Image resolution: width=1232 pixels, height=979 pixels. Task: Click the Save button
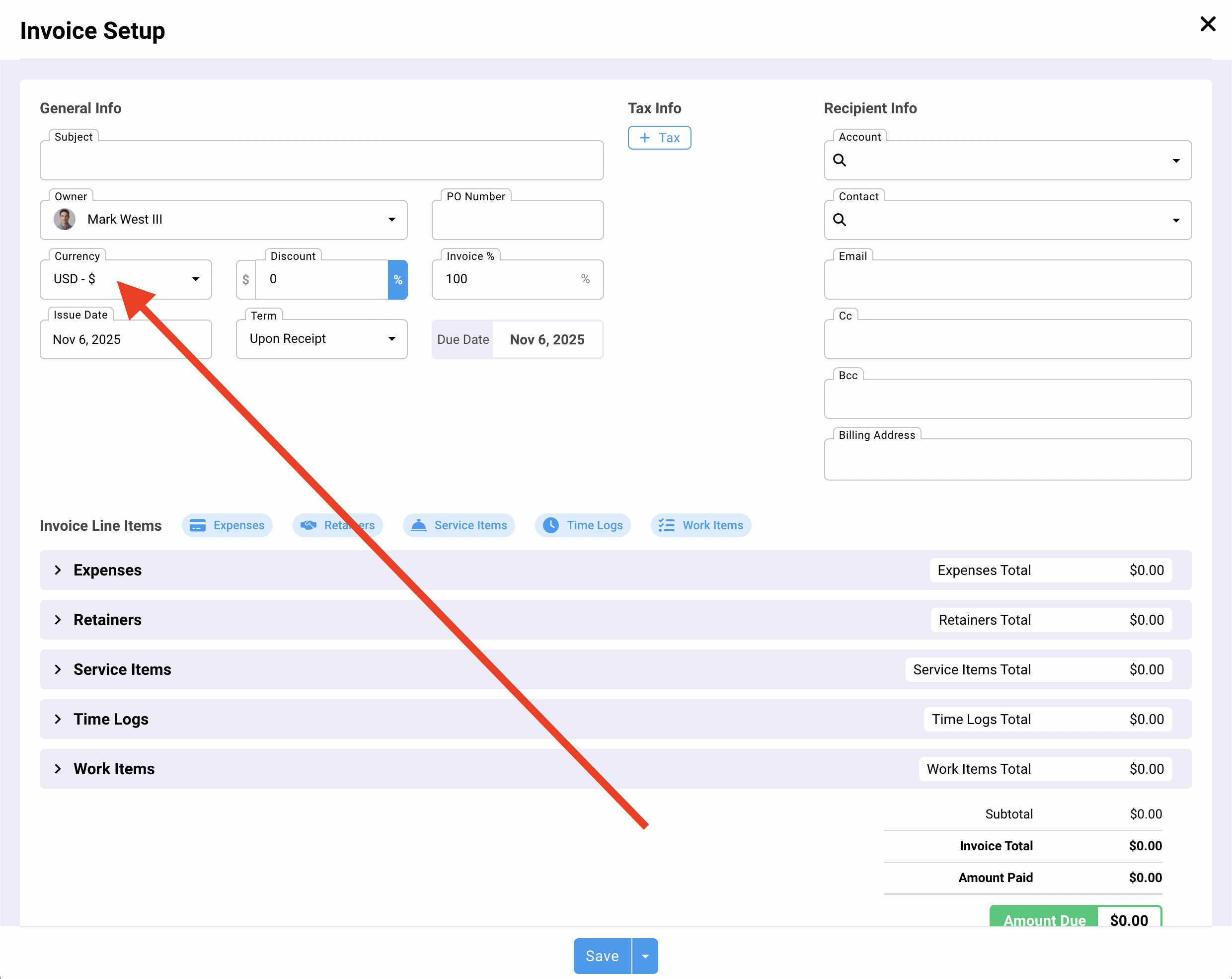tap(602, 956)
